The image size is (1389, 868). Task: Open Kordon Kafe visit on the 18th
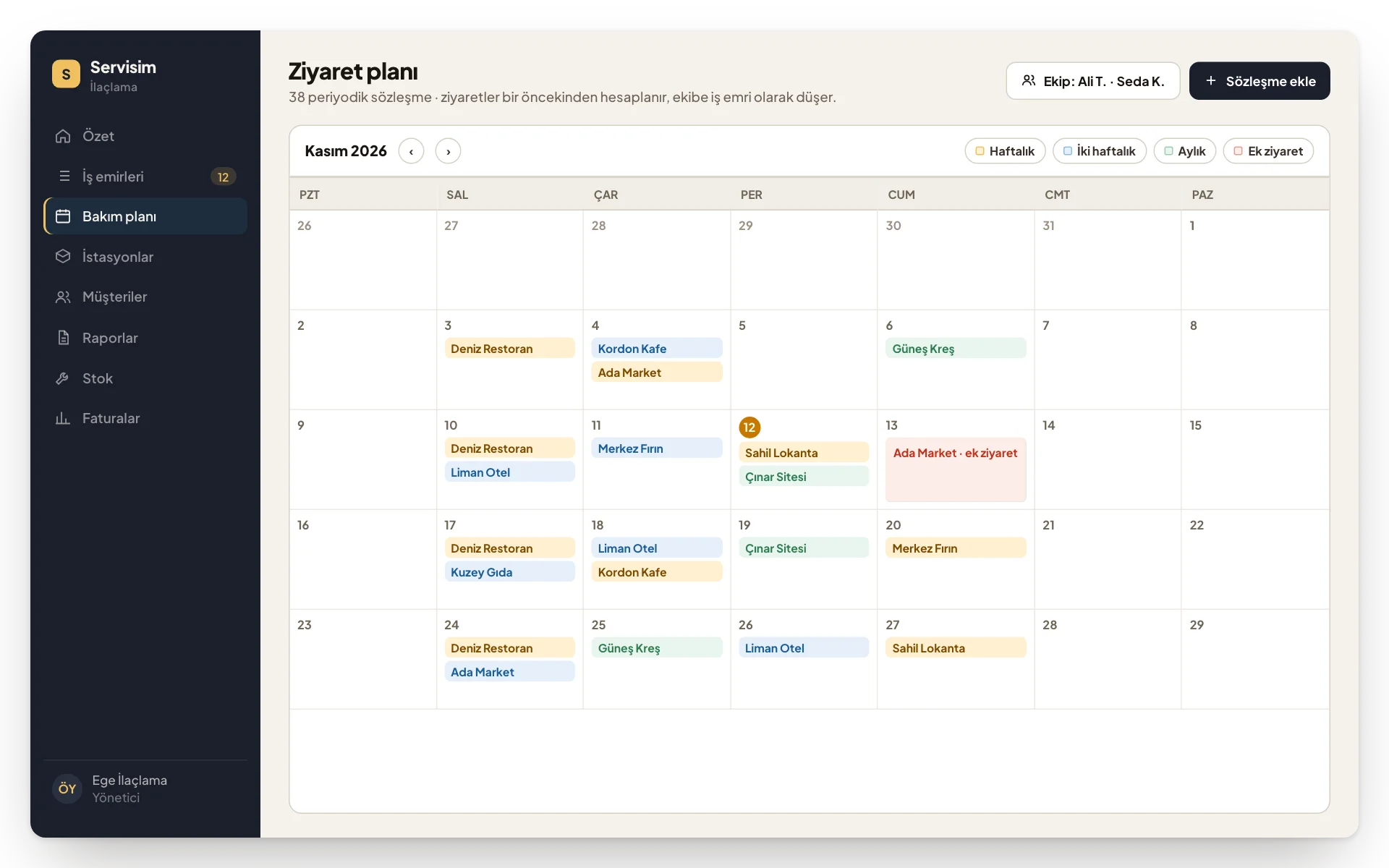point(657,572)
